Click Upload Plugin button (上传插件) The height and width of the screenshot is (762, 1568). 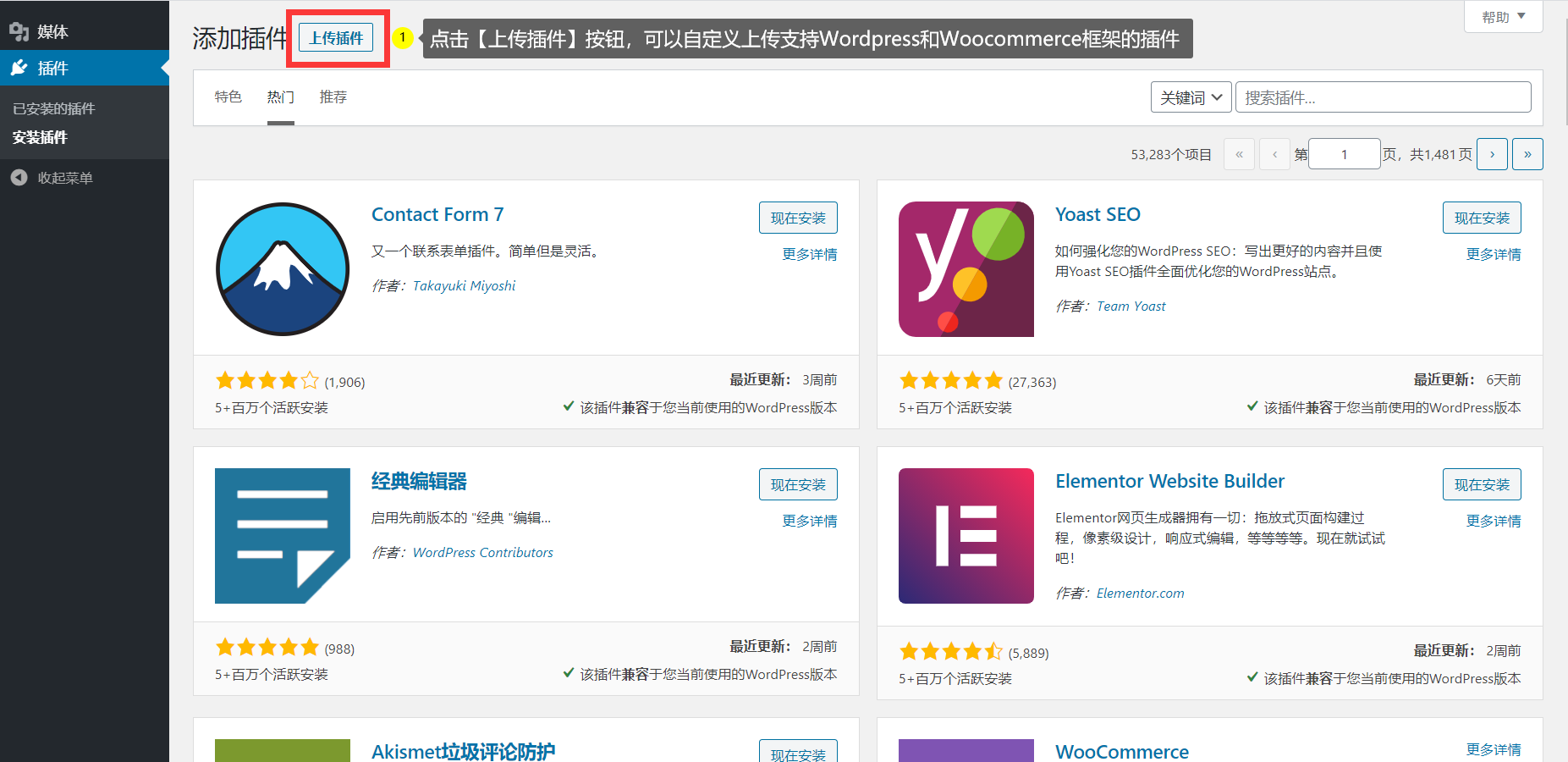[336, 38]
